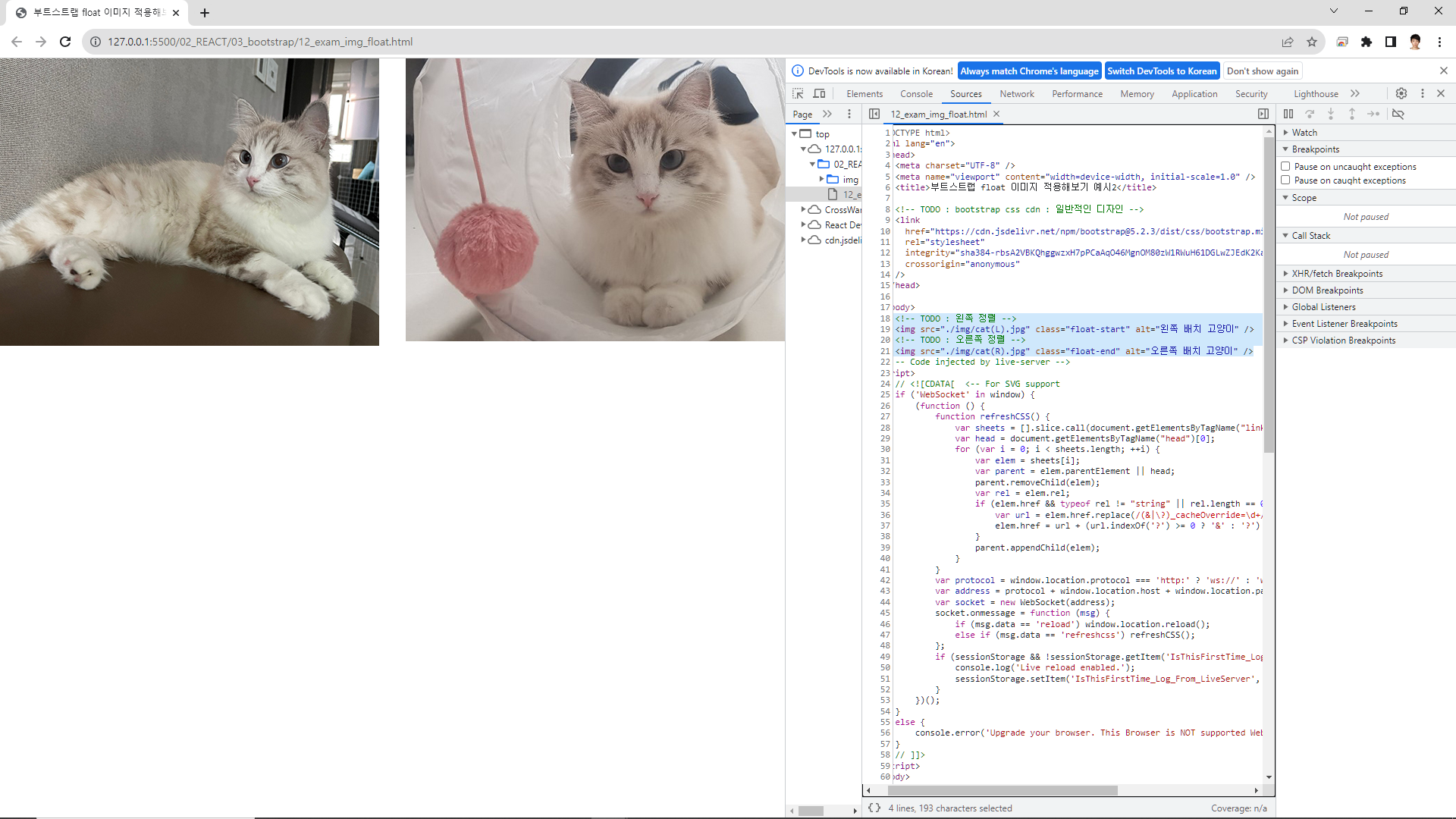Switch to the Network tab

[1016, 94]
